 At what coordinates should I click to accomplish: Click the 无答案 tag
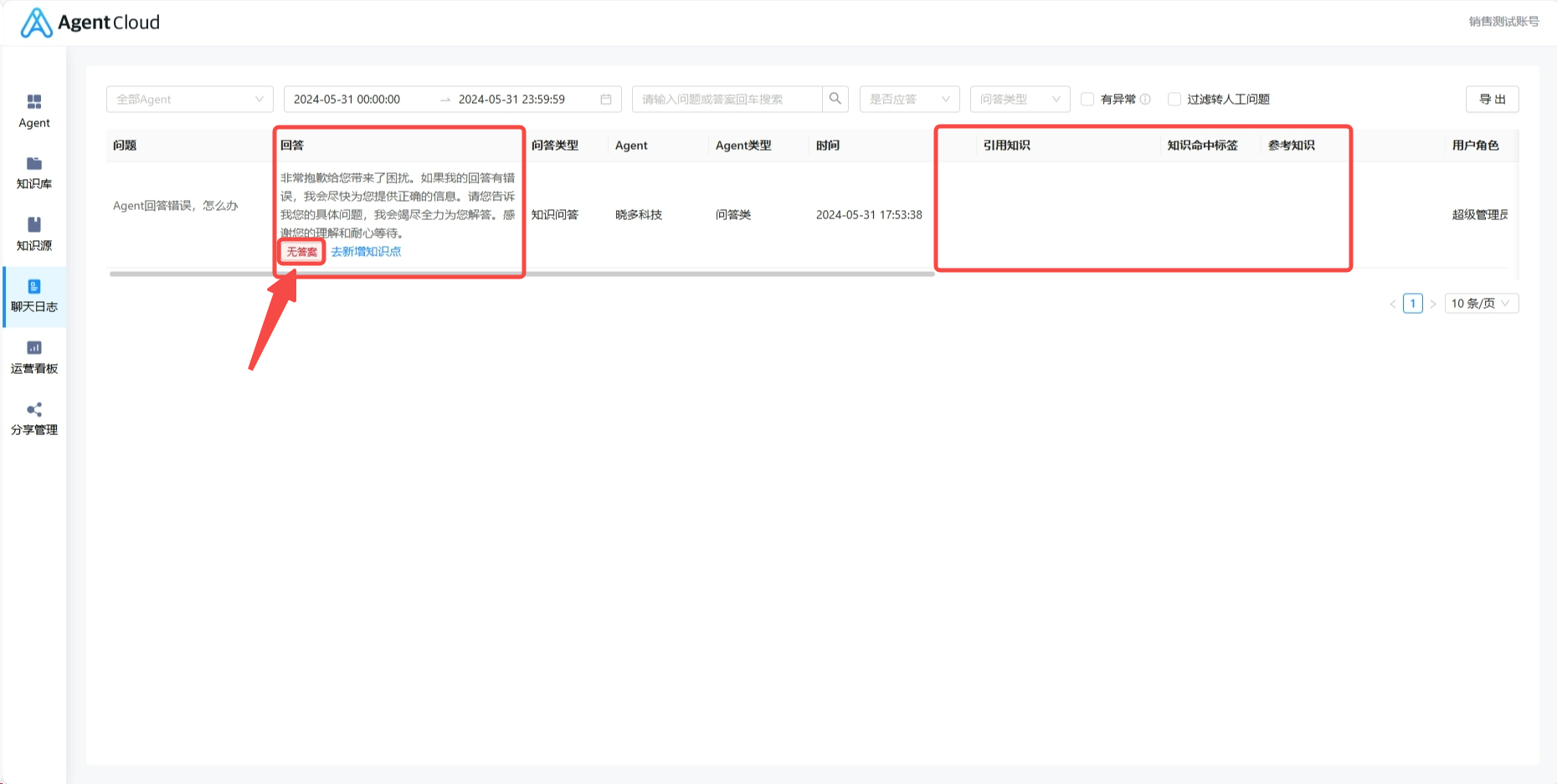302,252
